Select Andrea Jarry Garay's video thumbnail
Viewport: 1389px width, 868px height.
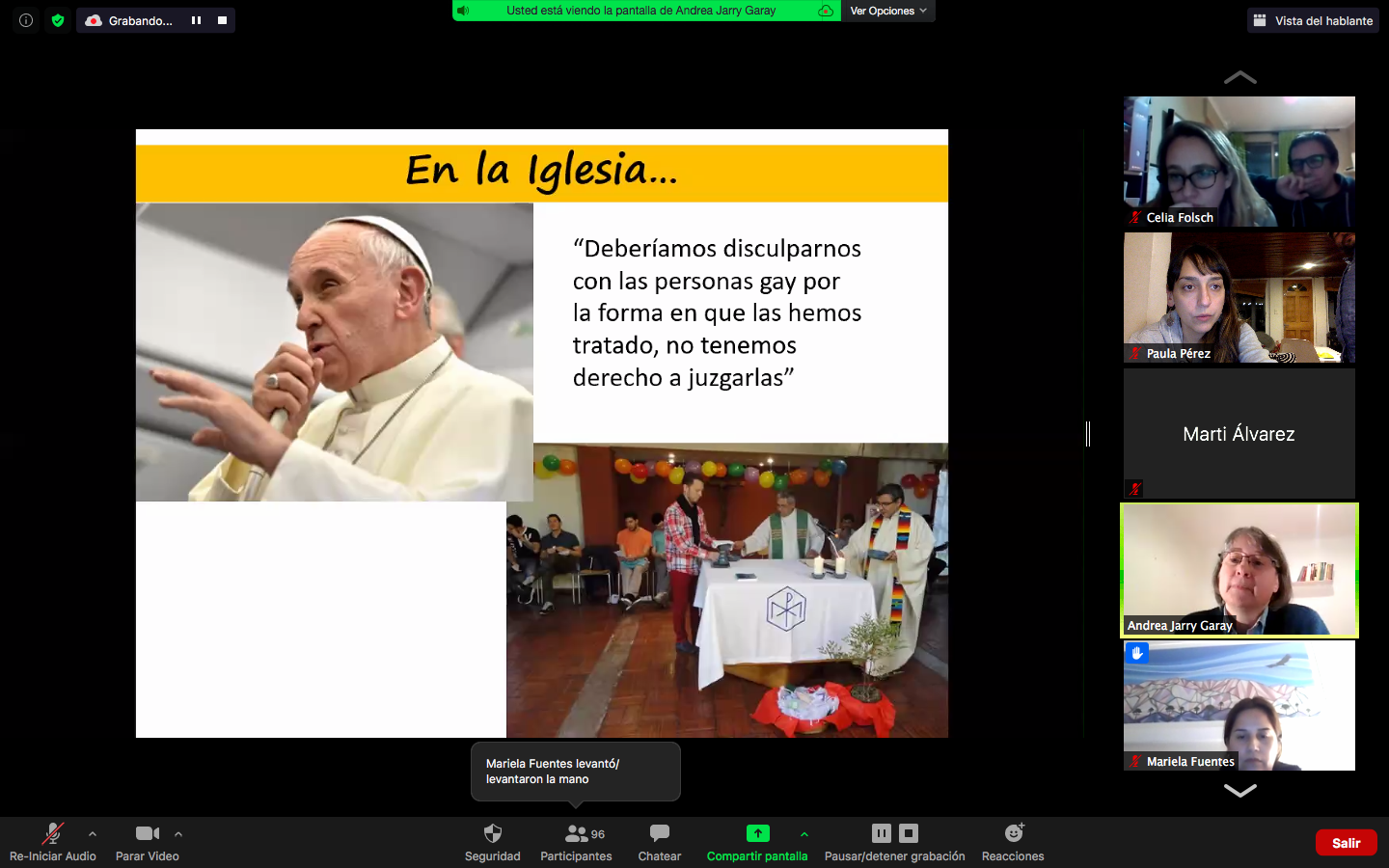pyautogui.click(x=1239, y=570)
